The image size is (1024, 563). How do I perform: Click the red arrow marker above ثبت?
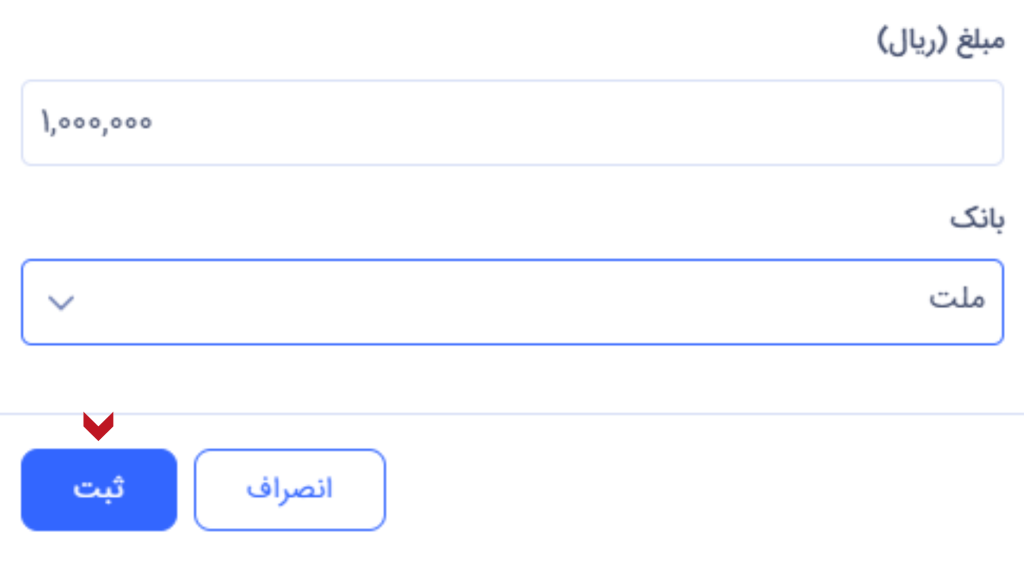click(x=98, y=425)
